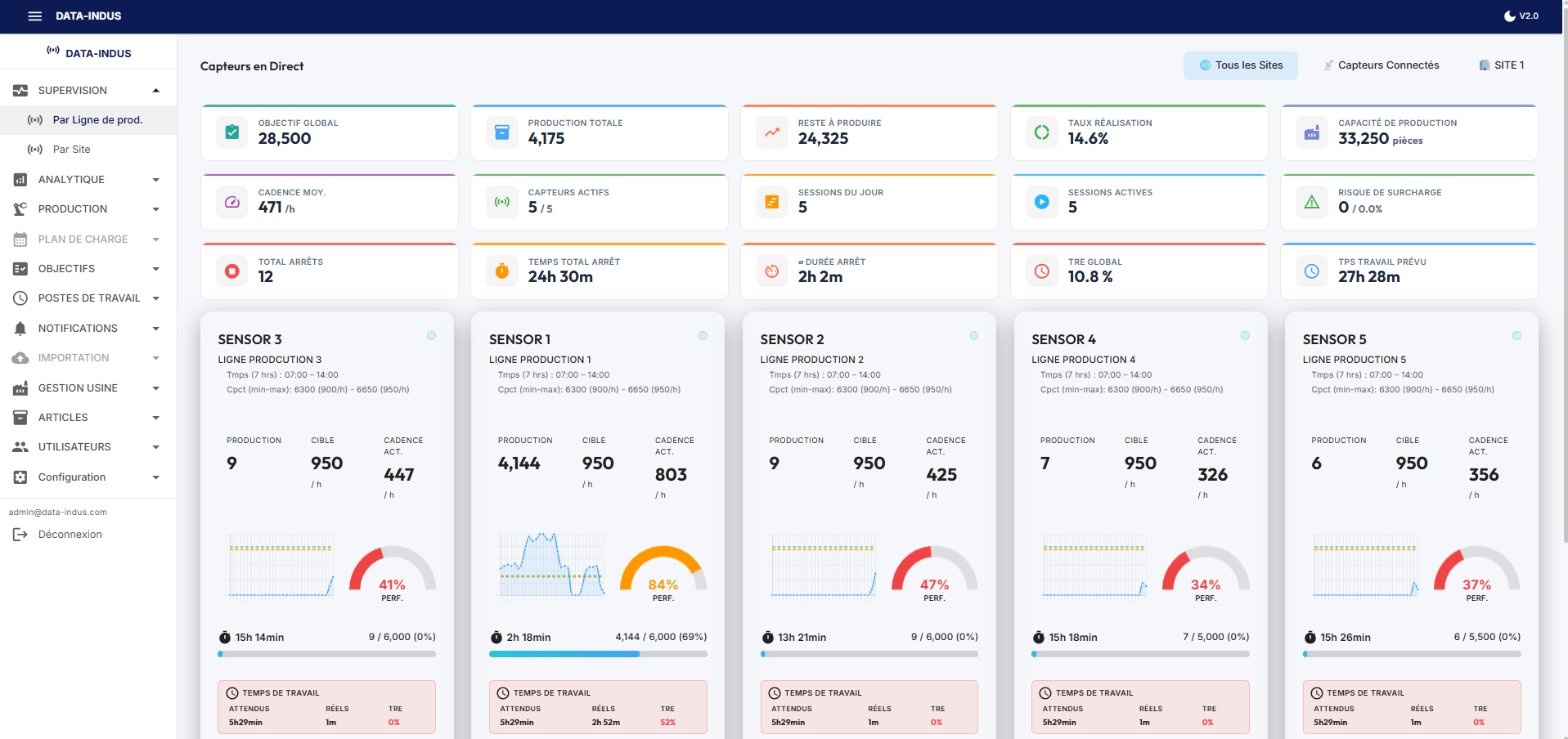Screen dimensions: 1568x739
Task: Click the Reste à Produire trend icon
Action: pyautogui.click(x=772, y=132)
